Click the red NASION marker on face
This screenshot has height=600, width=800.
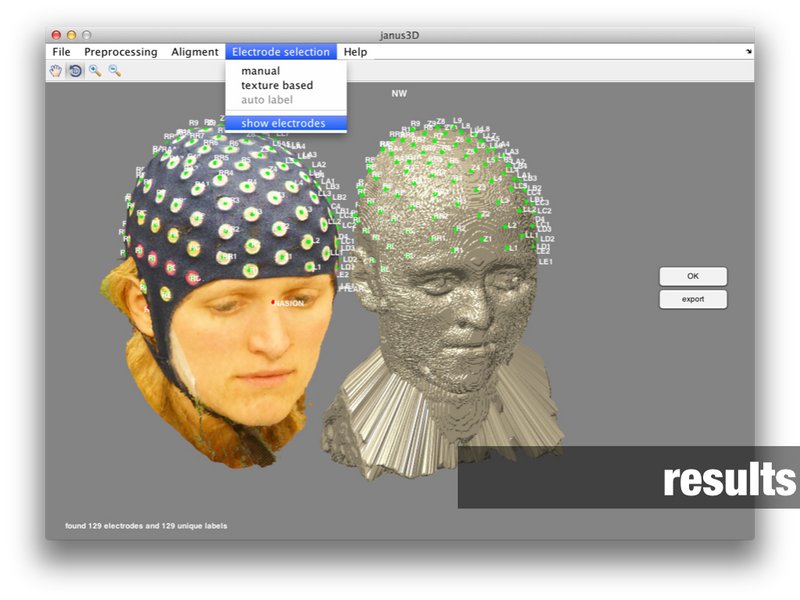point(273,302)
